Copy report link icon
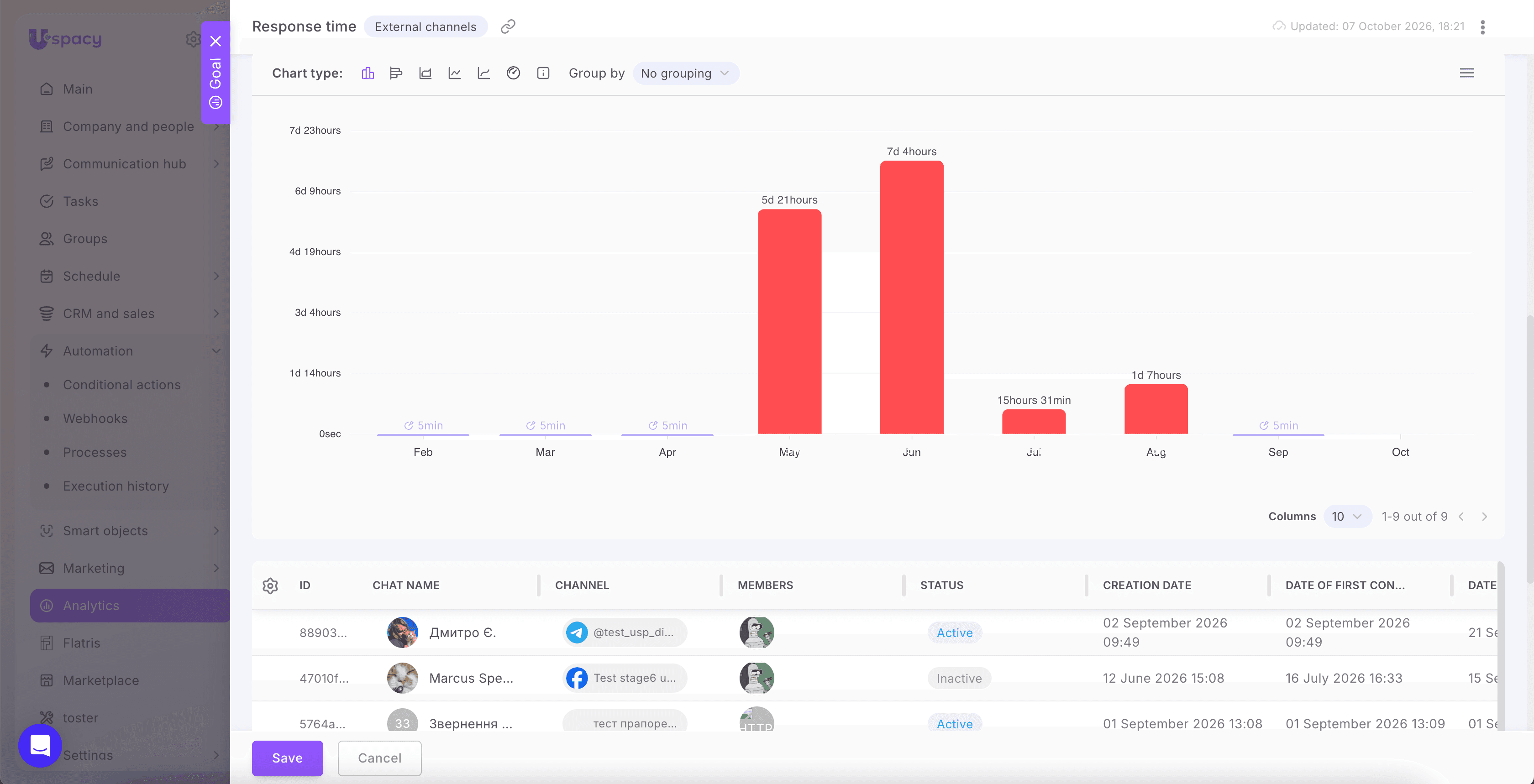The height and width of the screenshot is (784, 1534). tap(508, 26)
